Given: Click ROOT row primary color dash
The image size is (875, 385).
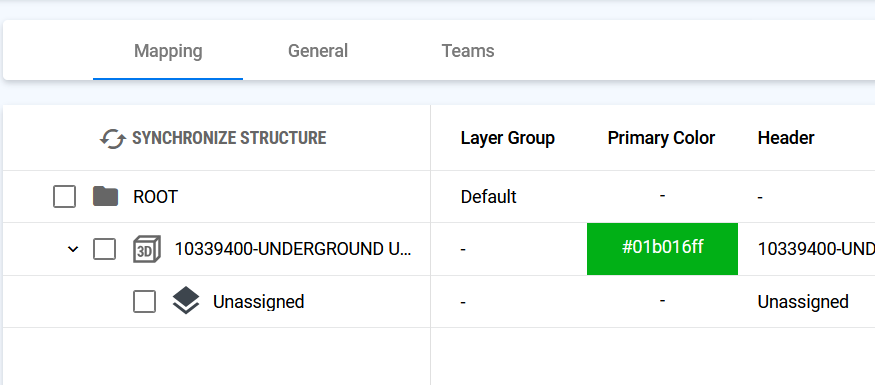Looking at the screenshot, I should pos(662,196).
